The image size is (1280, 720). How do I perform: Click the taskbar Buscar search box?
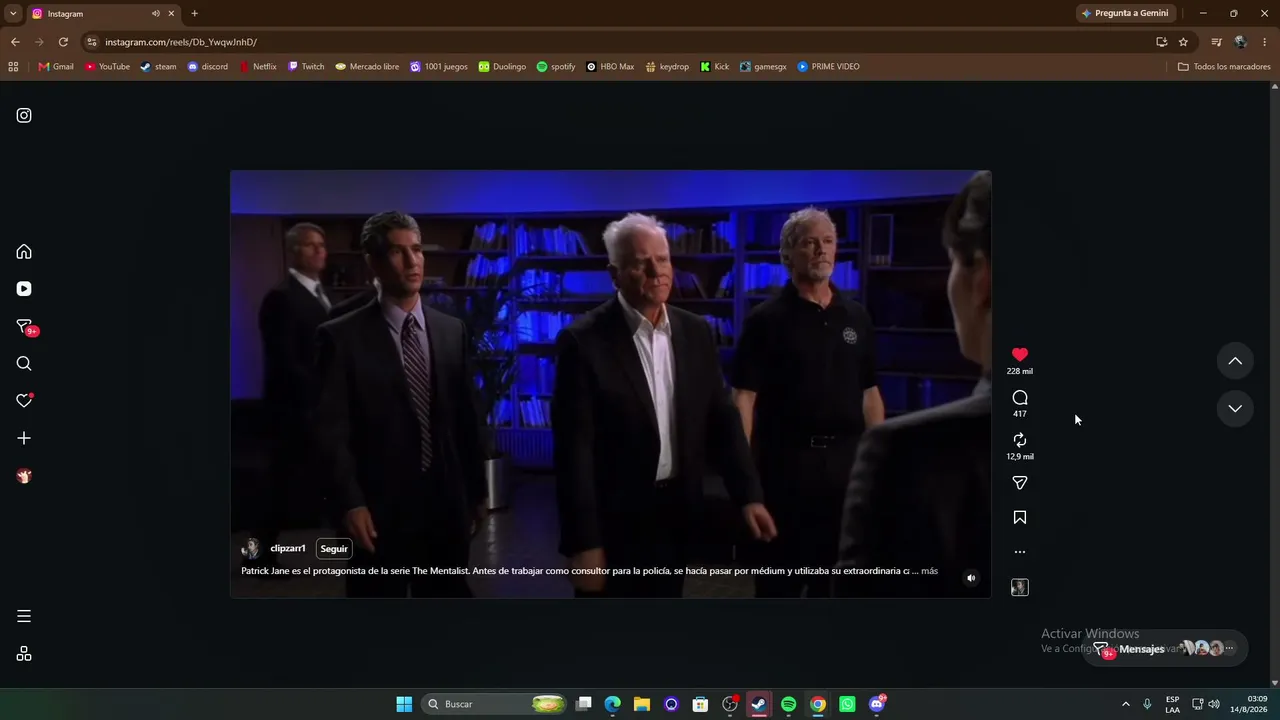tap(495, 704)
